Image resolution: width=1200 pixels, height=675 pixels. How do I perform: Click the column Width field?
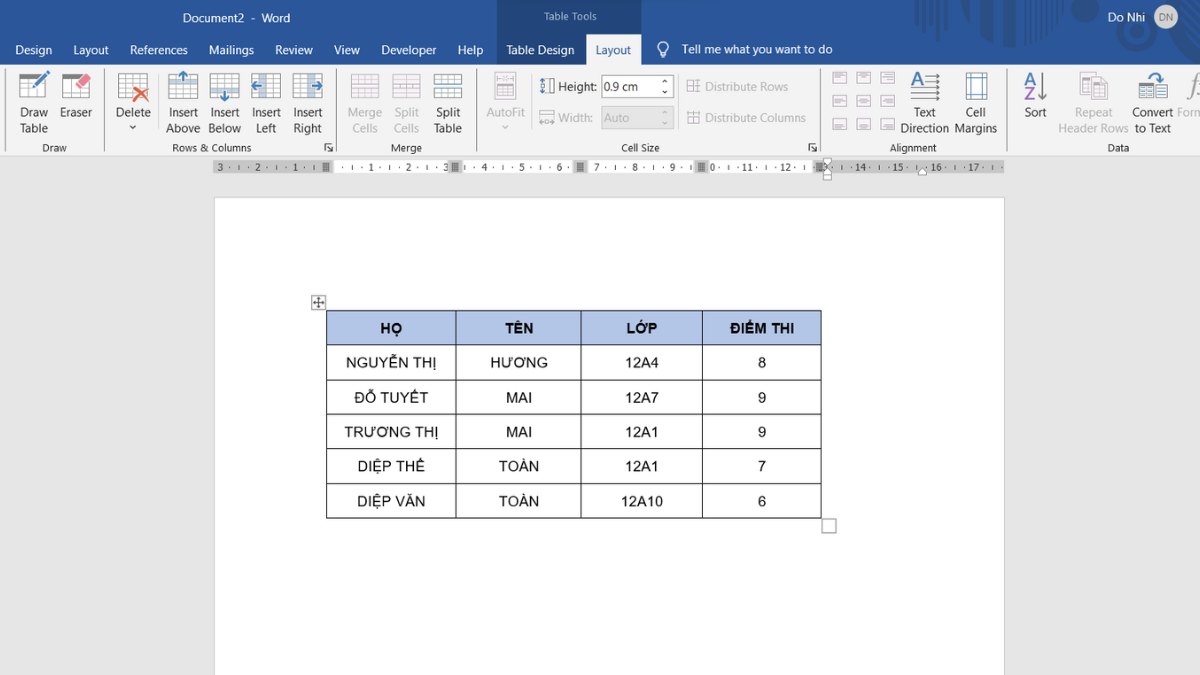(629, 118)
